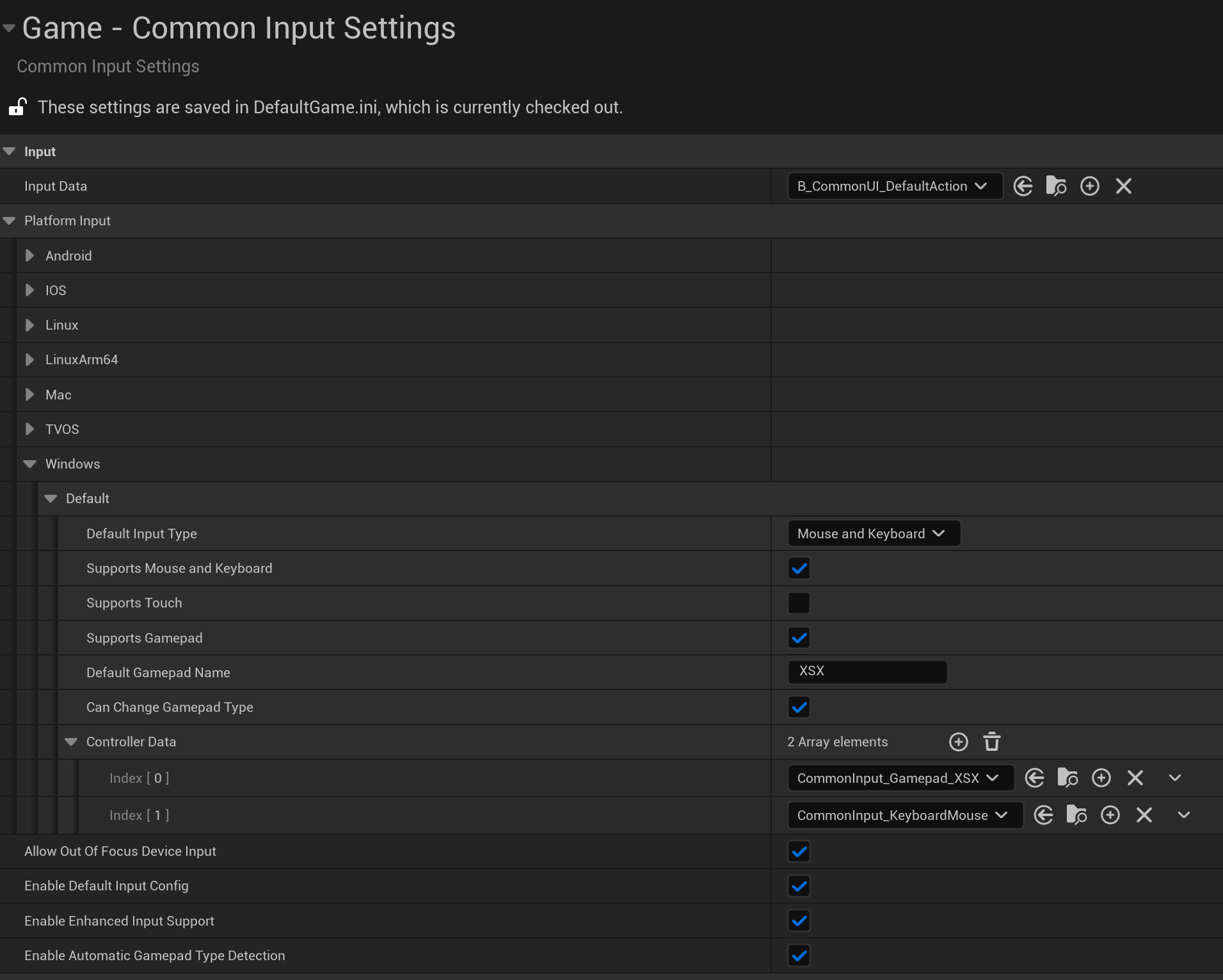Clear Index 0 controller data
Screen dimensions: 1223x980
click(1135, 778)
